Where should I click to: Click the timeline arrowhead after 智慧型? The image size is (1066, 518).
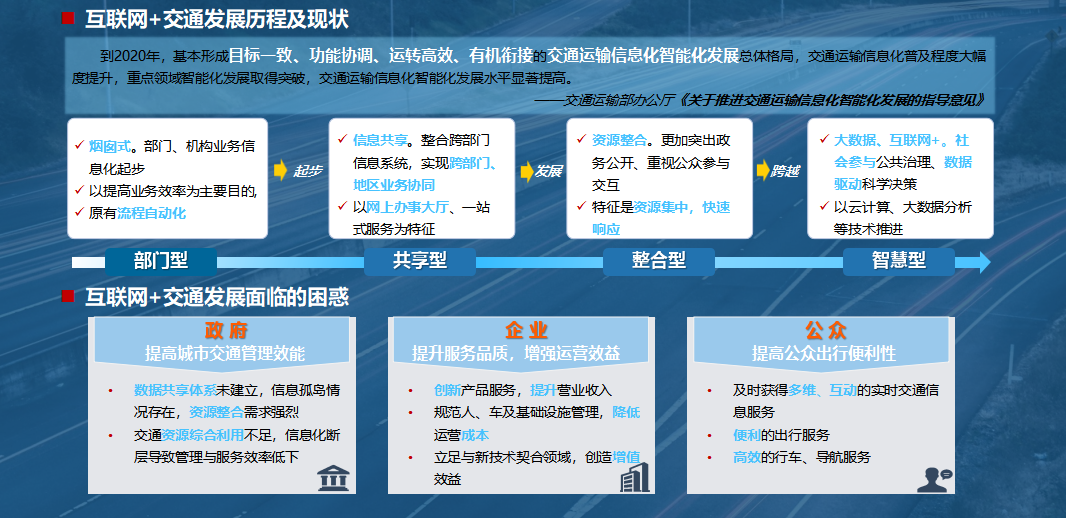click(x=984, y=262)
